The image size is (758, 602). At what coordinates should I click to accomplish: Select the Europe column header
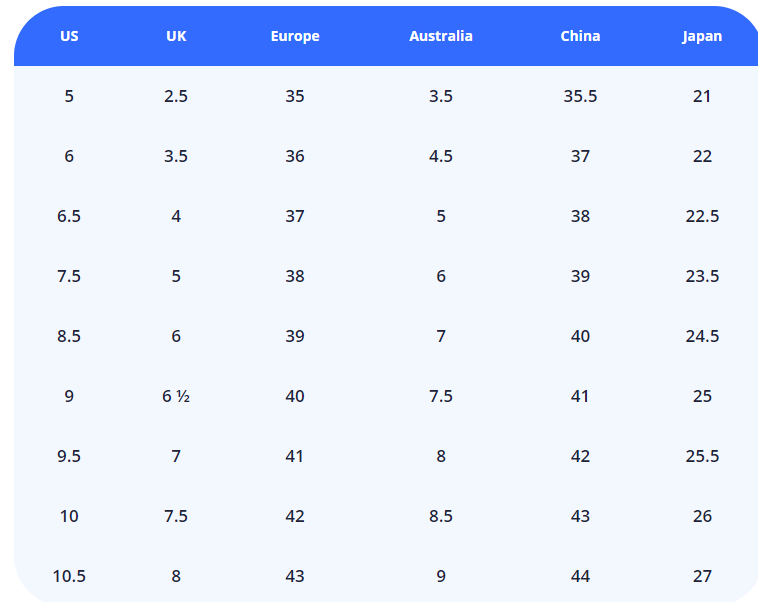pyautogui.click(x=295, y=36)
